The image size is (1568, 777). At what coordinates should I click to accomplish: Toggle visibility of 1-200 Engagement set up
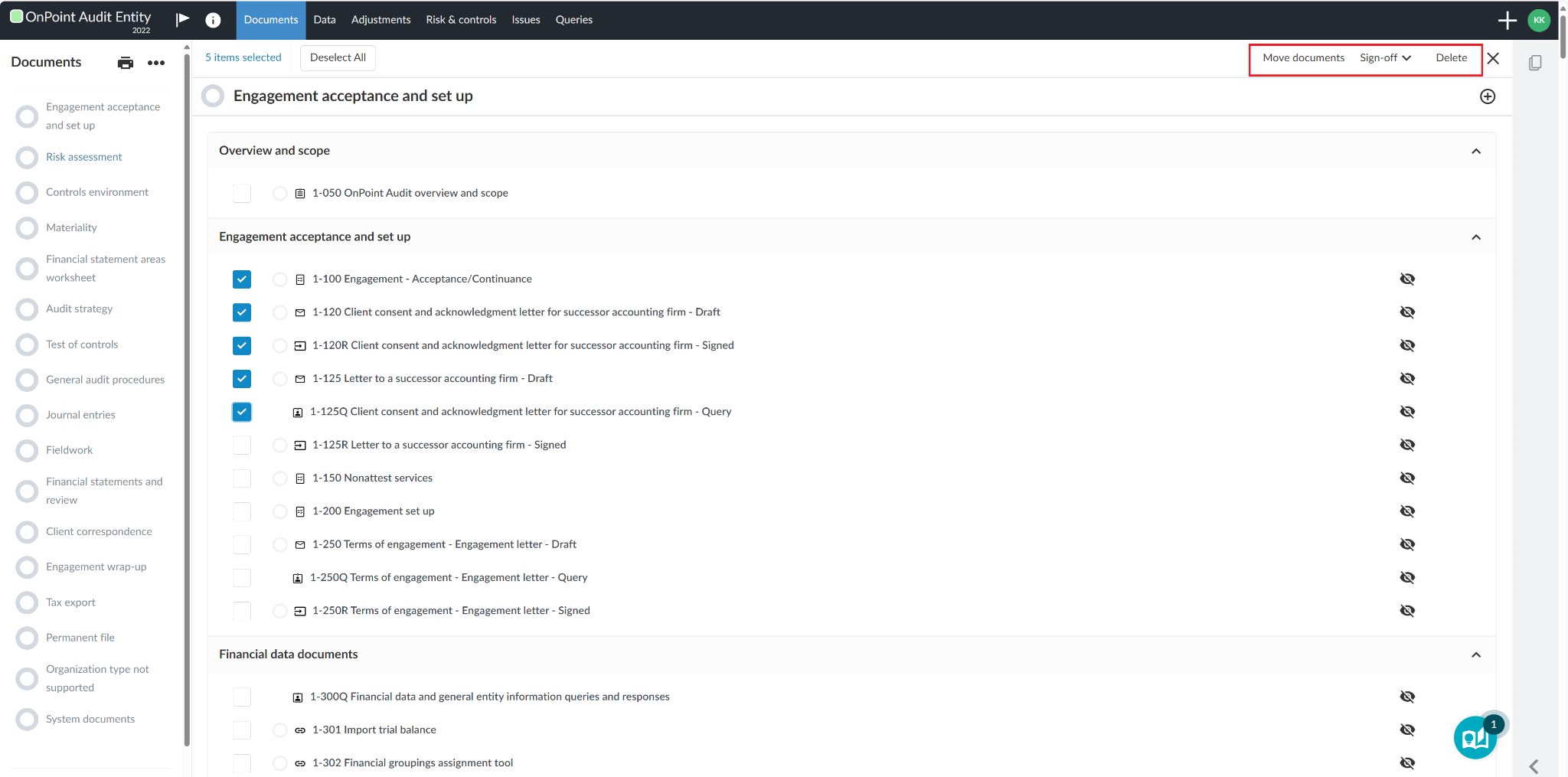tap(1407, 511)
